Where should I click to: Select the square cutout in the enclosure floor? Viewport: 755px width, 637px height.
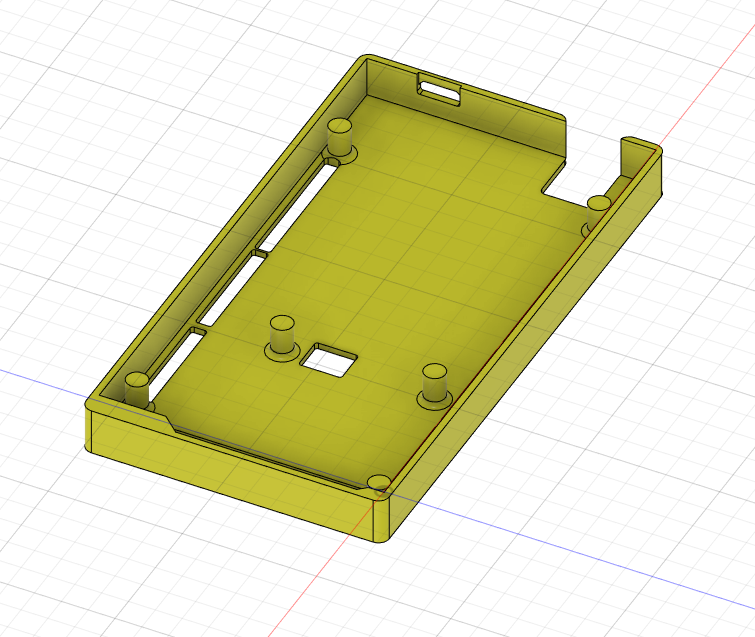point(329,360)
